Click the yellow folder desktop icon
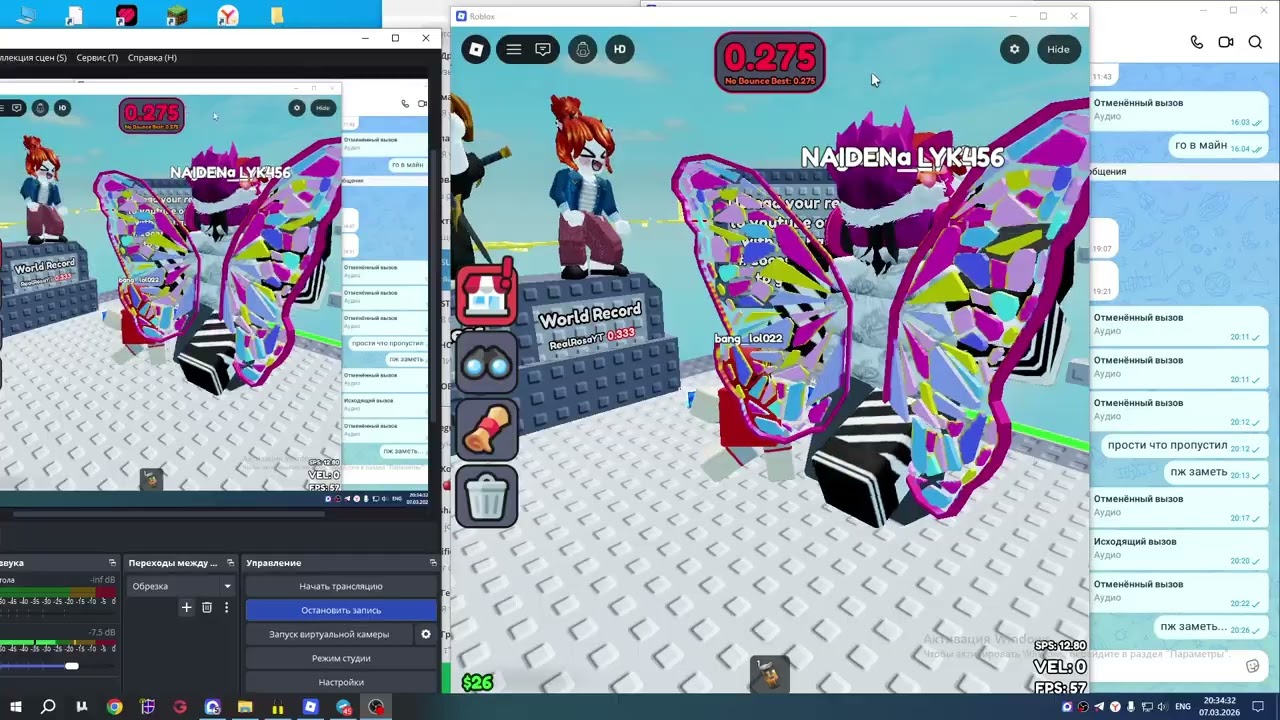This screenshot has width=1280, height=720. point(278,15)
